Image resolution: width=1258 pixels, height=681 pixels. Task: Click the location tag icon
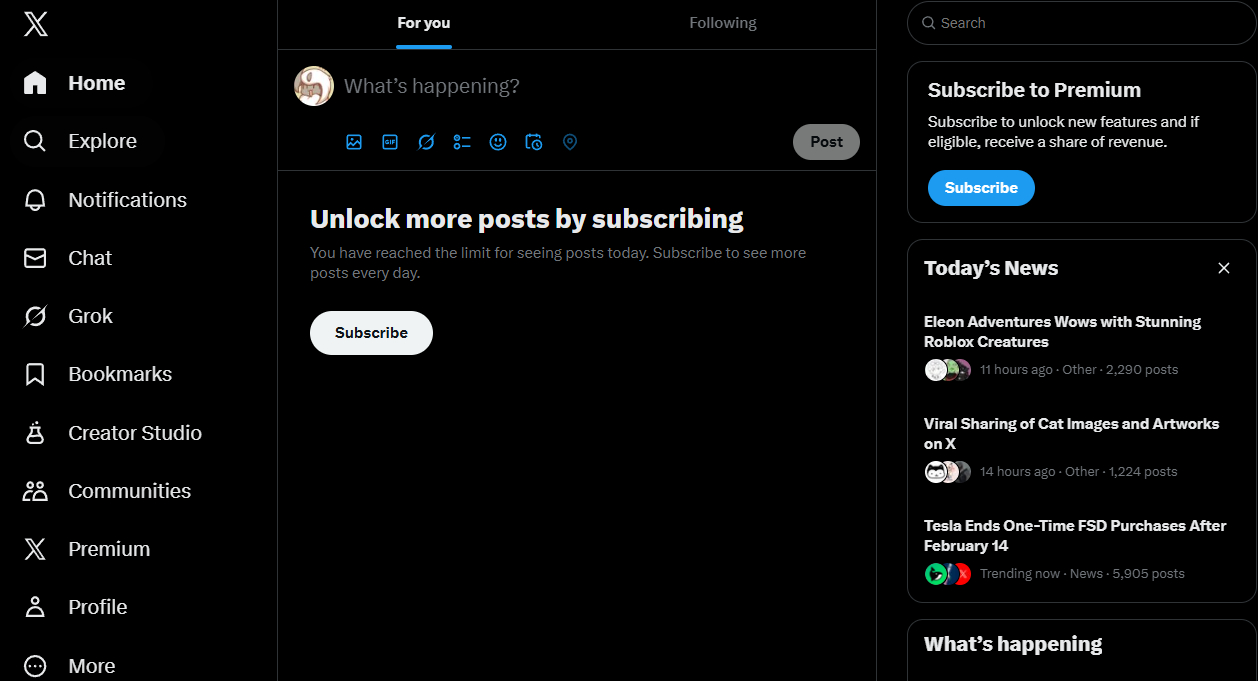point(570,142)
